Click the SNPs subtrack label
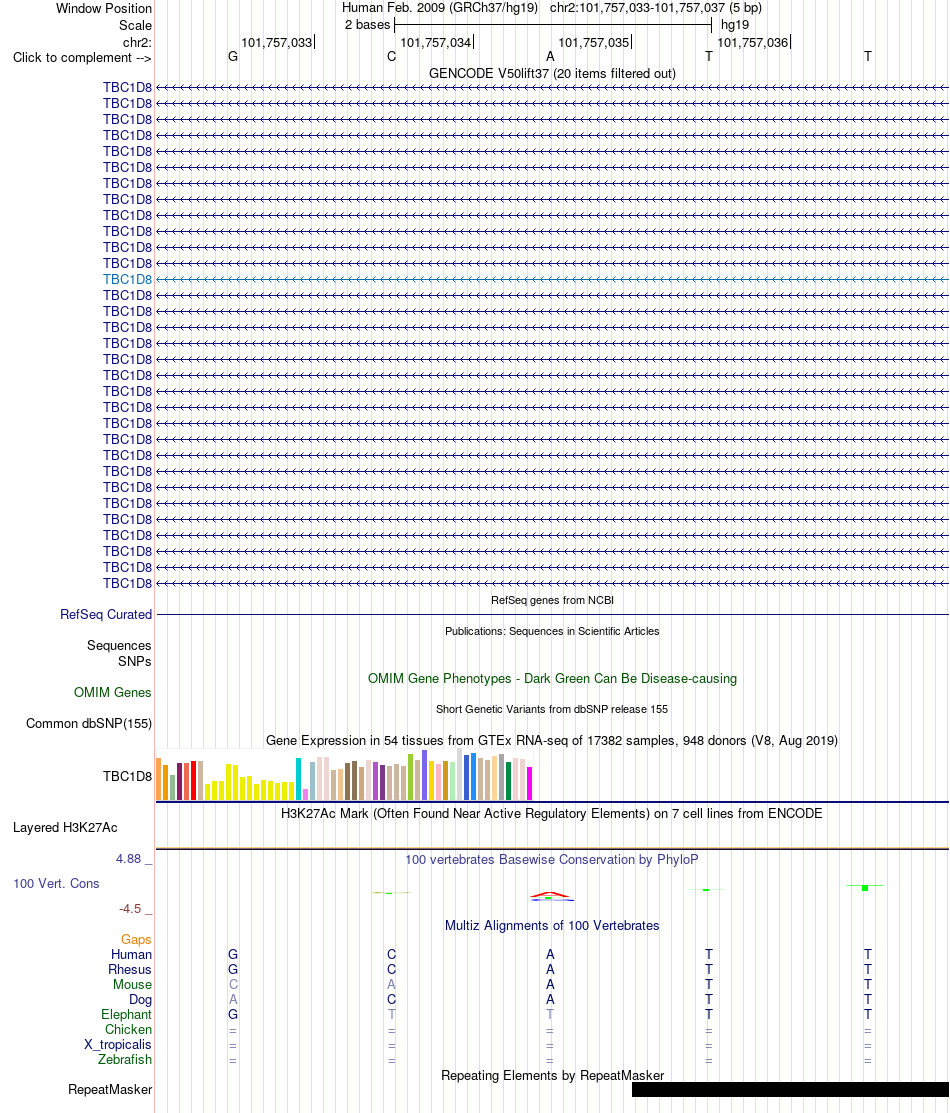Screen dimensions: 950x1113 [135, 661]
